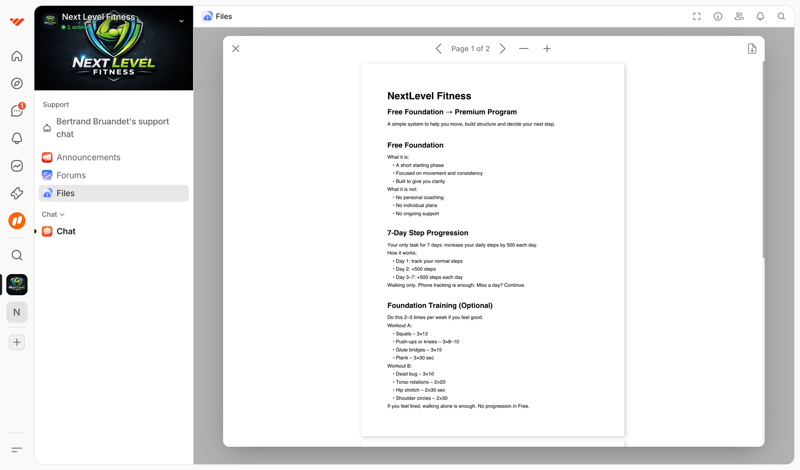The width and height of the screenshot is (800, 470).
Task: Open the menu lines icon at bottom
Action: click(x=17, y=450)
